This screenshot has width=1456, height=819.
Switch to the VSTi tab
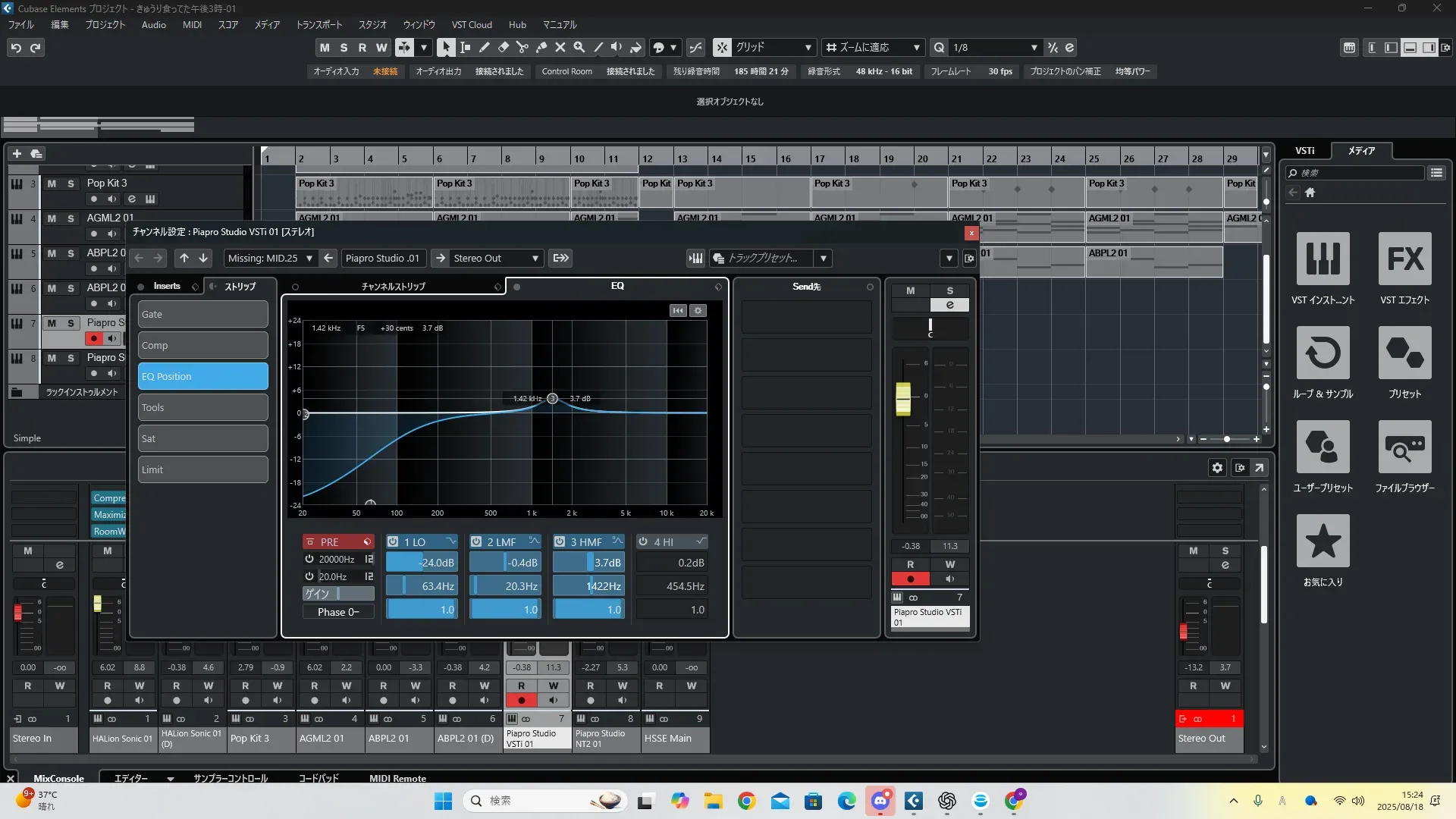(1304, 150)
